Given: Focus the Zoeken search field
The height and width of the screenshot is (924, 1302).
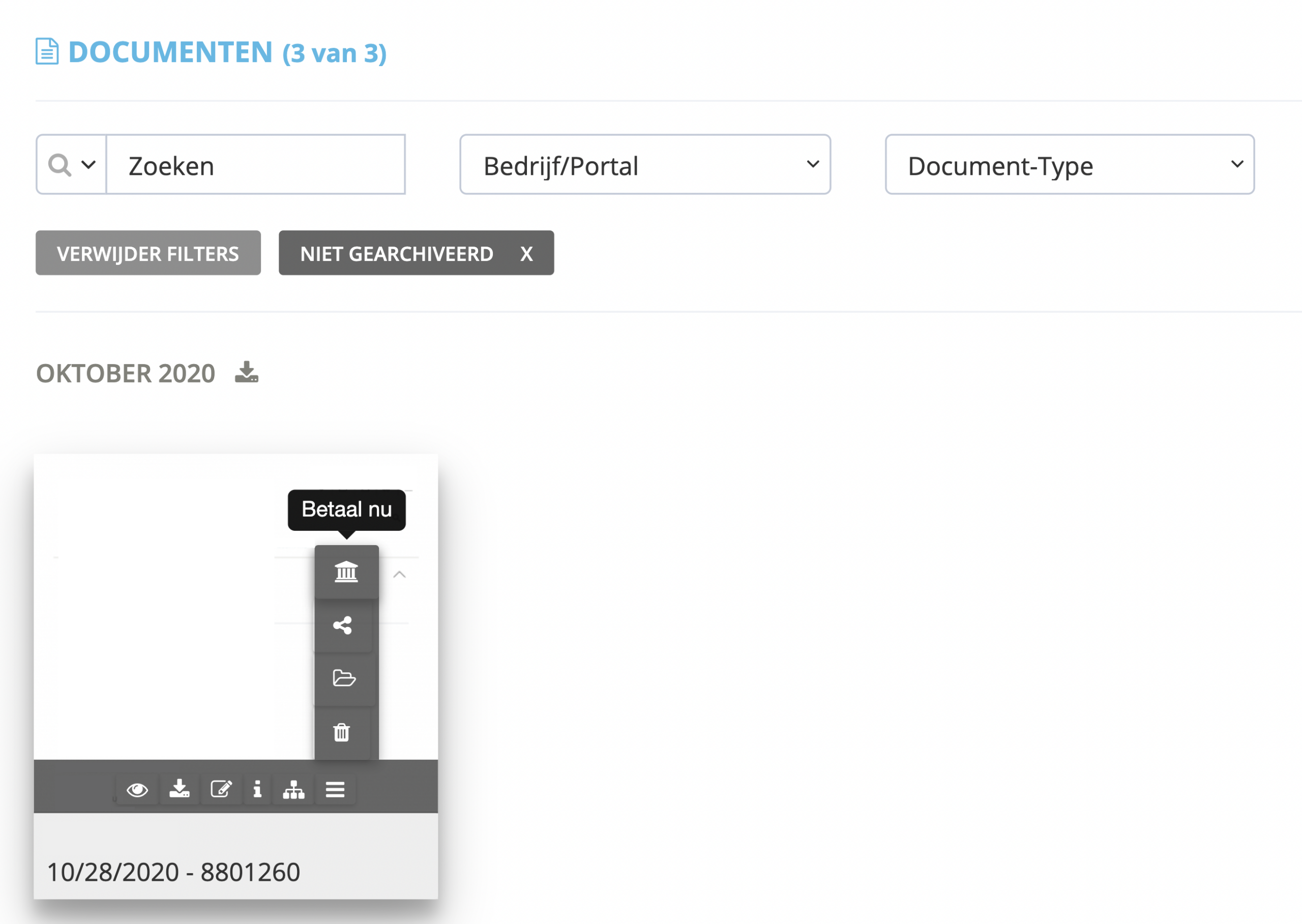Looking at the screenshot, I should point(256,165).
